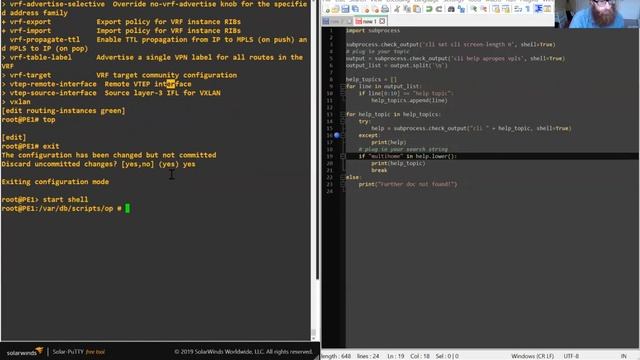This screenshot has height=360, width=640.
Task: Click the SolarWinds logo in footer
Action: coord(24,352)
